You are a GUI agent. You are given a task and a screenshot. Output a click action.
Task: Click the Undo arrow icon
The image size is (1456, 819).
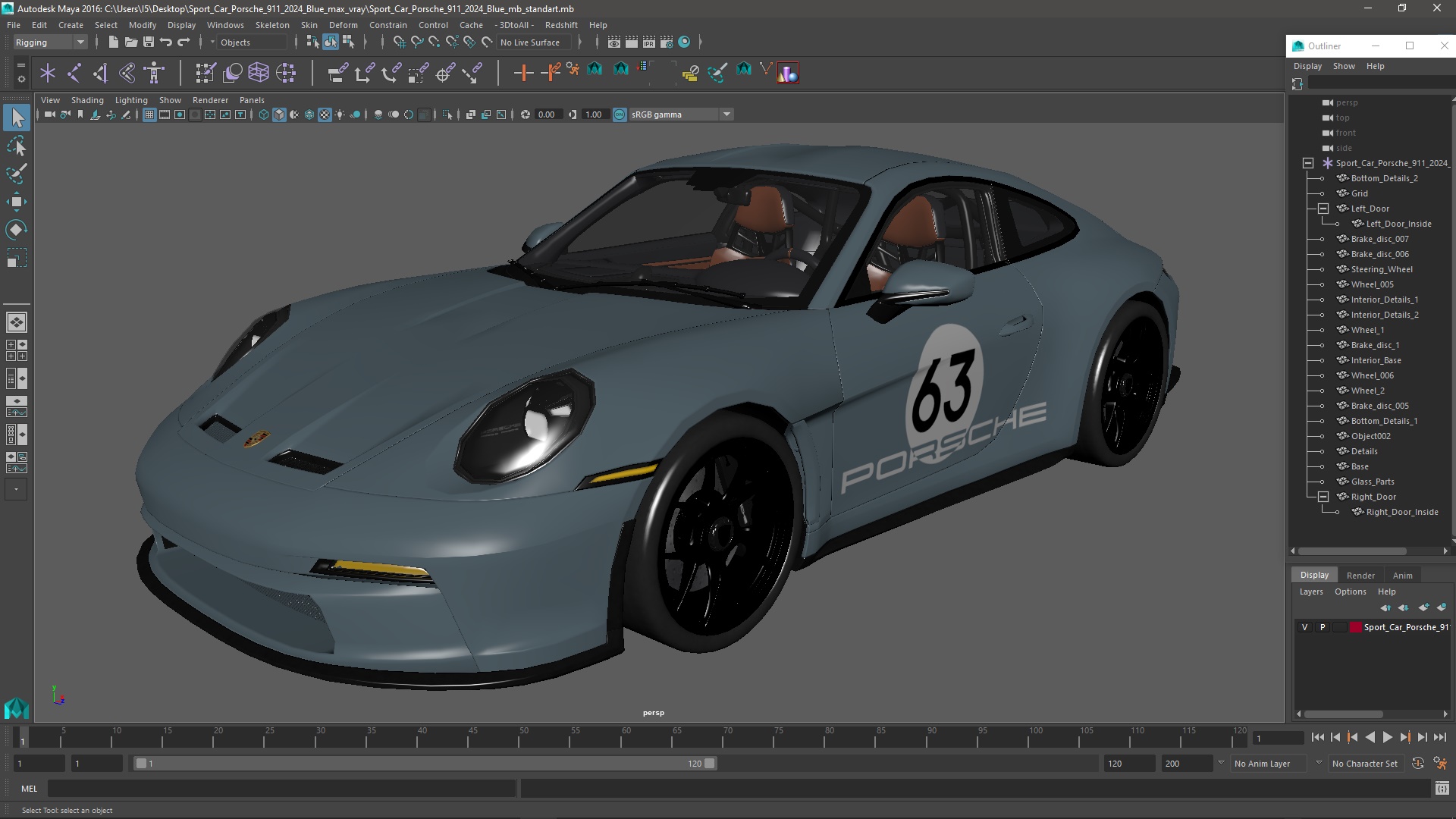pyautogui.click(x=166, y=42)
